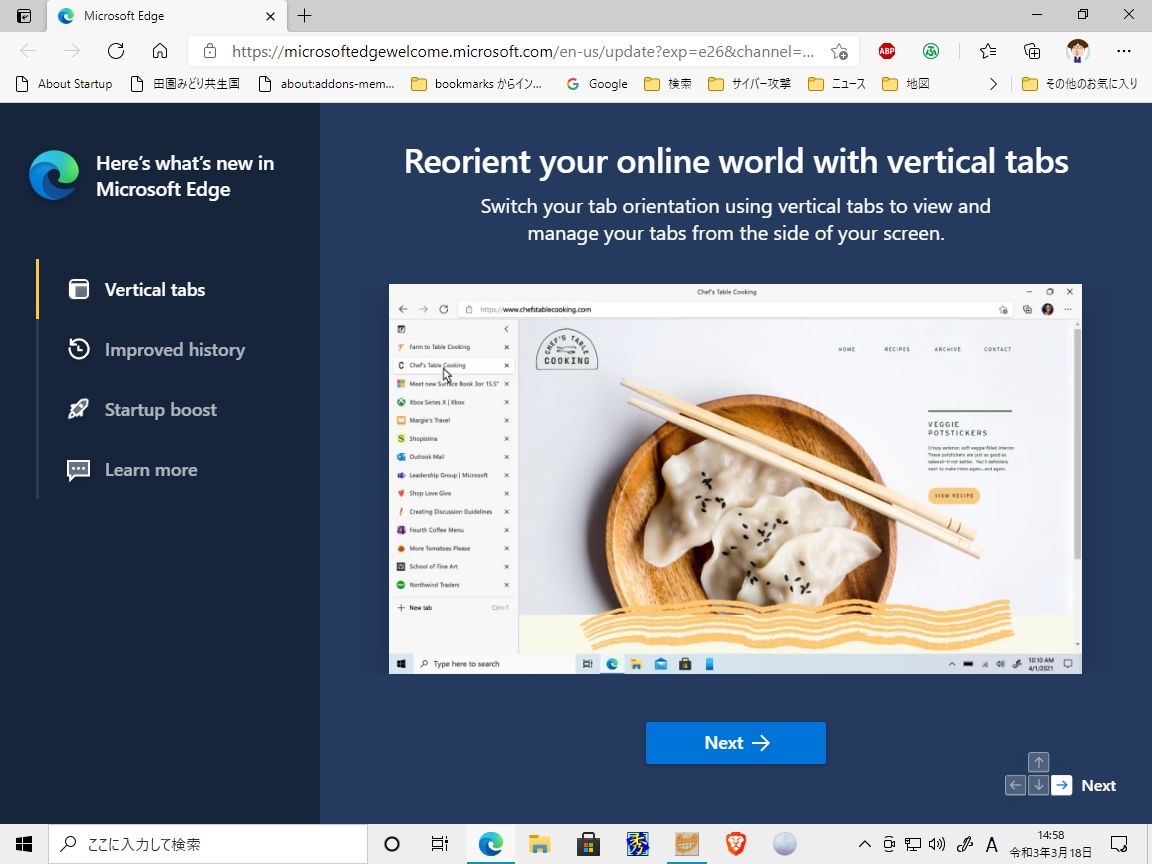This screenshot has height=864, width=1152.
Task: Click the down arrow key hint
Action: coord(1038,785)
